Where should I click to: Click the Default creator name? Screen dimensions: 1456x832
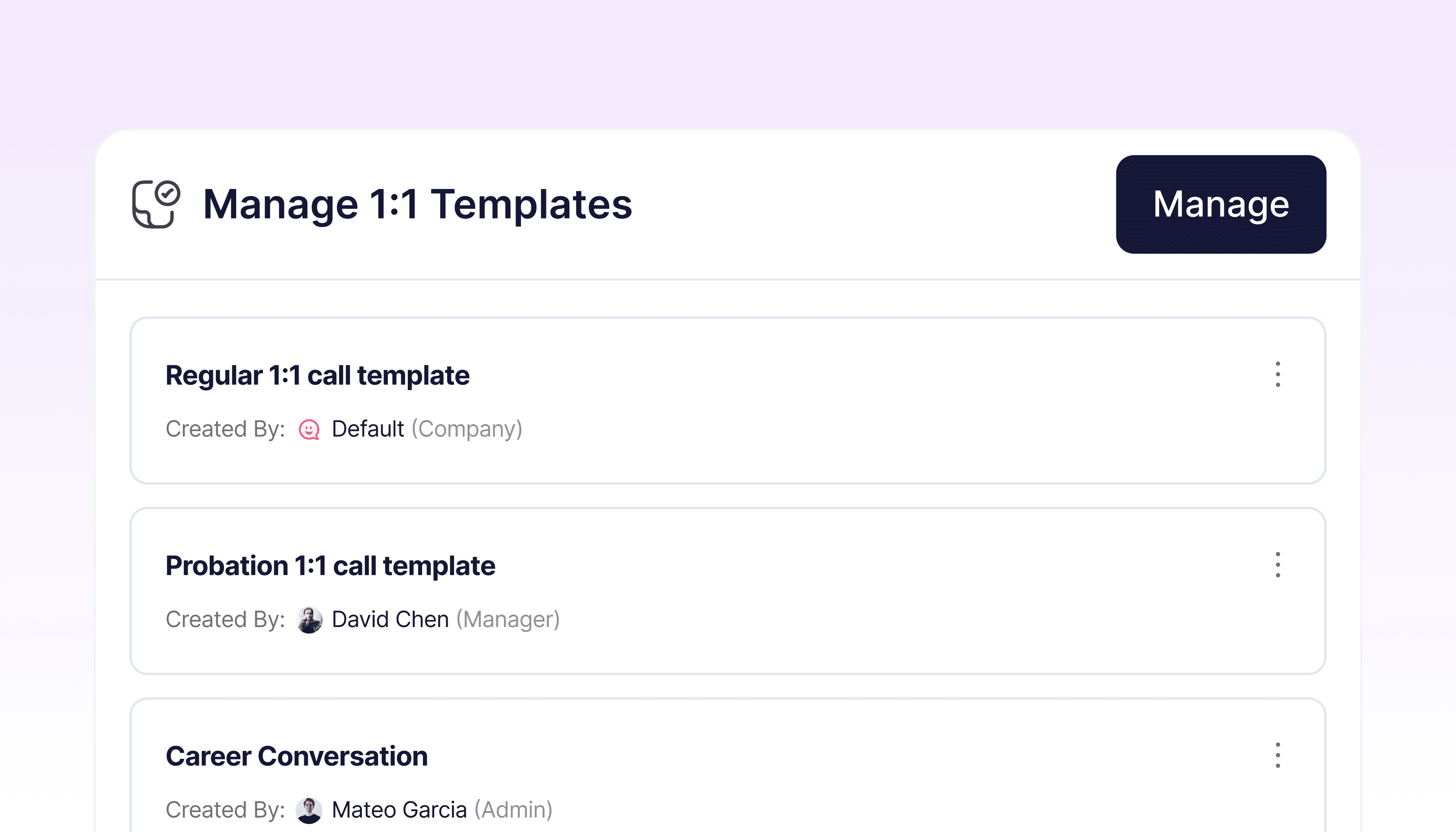point(367,429)
